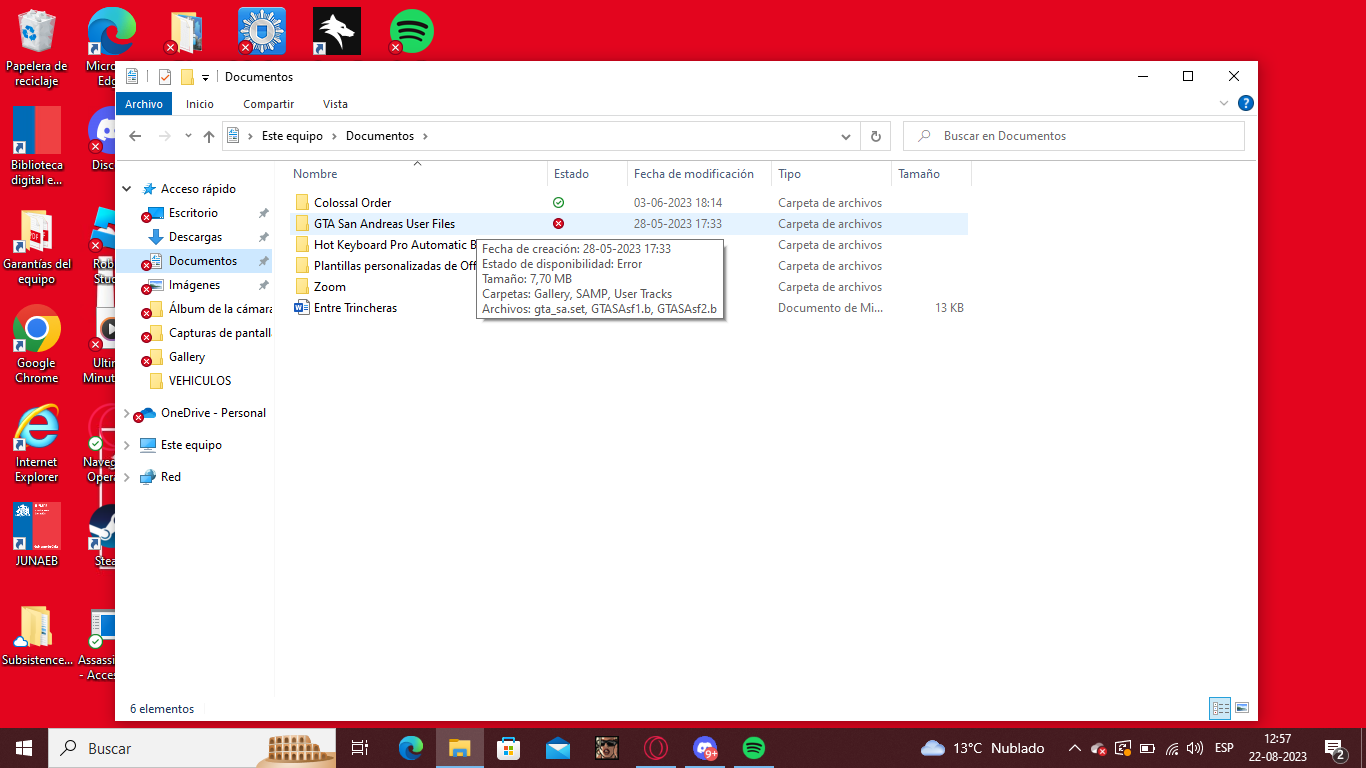Viewport: 1366px width, 768px height.
Task: Open the Customize Quick Access Toolbar dropdown
Action: (x=205, y=78)
